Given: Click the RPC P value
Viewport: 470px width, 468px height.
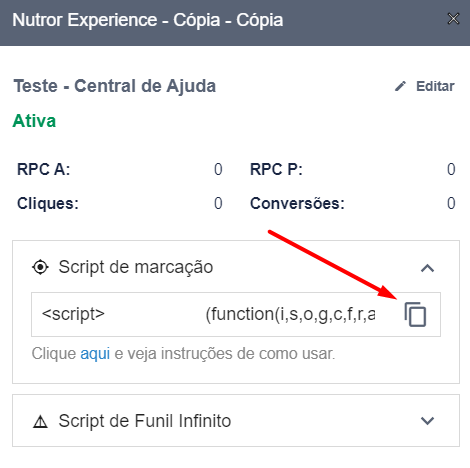Looking at the screenshot, I should click(x=451, y=169).
